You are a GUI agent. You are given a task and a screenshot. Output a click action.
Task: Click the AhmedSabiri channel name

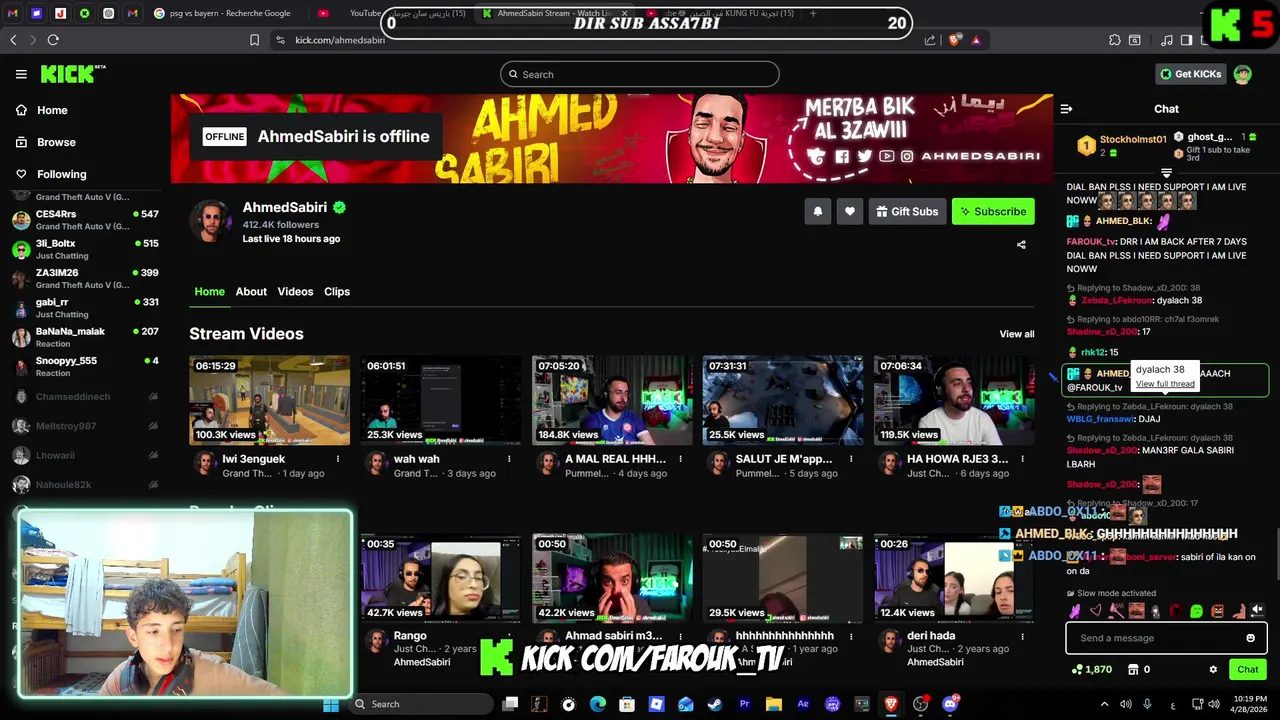pos(285,207)
